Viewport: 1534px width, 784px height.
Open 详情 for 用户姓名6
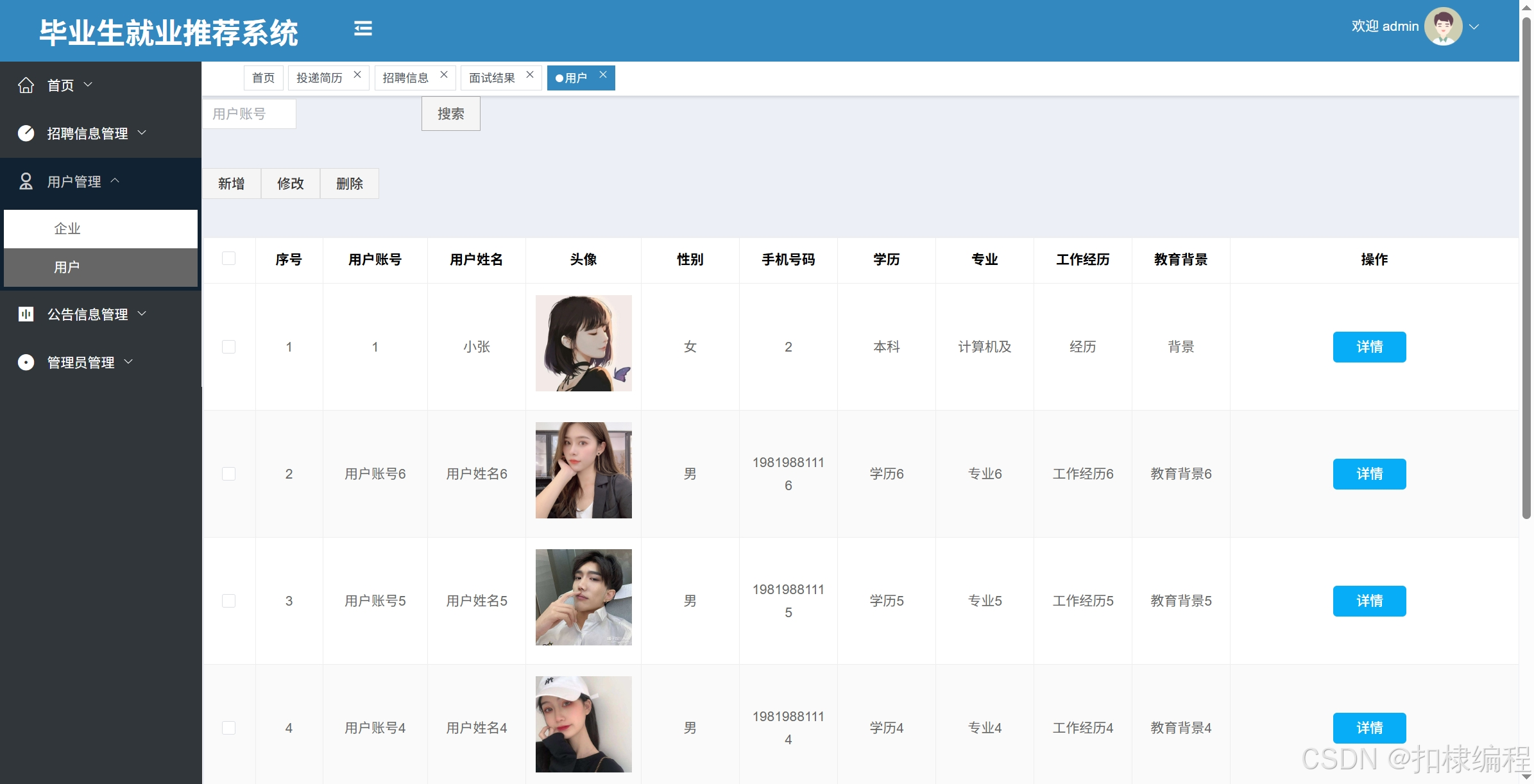[1369, 473]
